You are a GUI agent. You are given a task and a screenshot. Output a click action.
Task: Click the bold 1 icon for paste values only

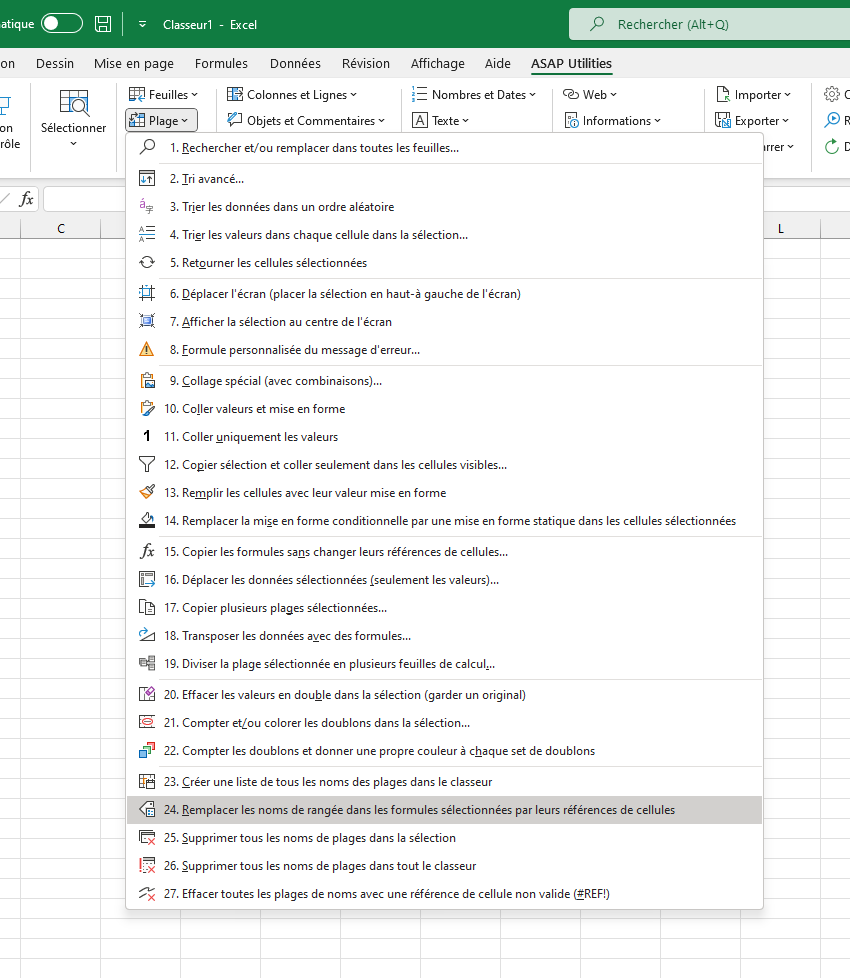(147, 436)
